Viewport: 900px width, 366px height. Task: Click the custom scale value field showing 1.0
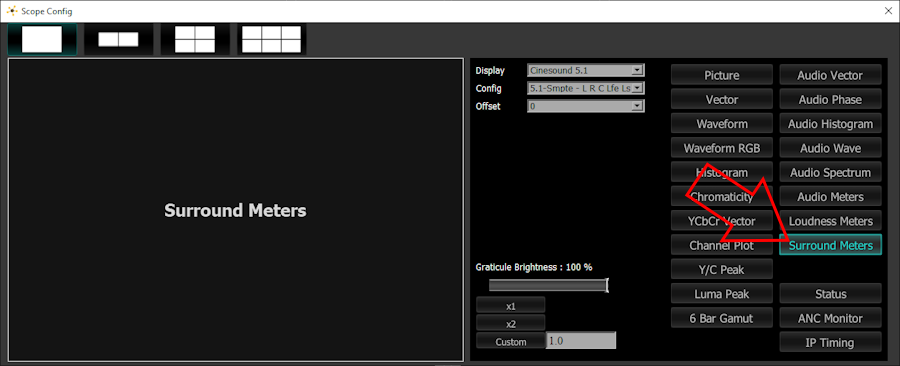(x=581, y=340)
